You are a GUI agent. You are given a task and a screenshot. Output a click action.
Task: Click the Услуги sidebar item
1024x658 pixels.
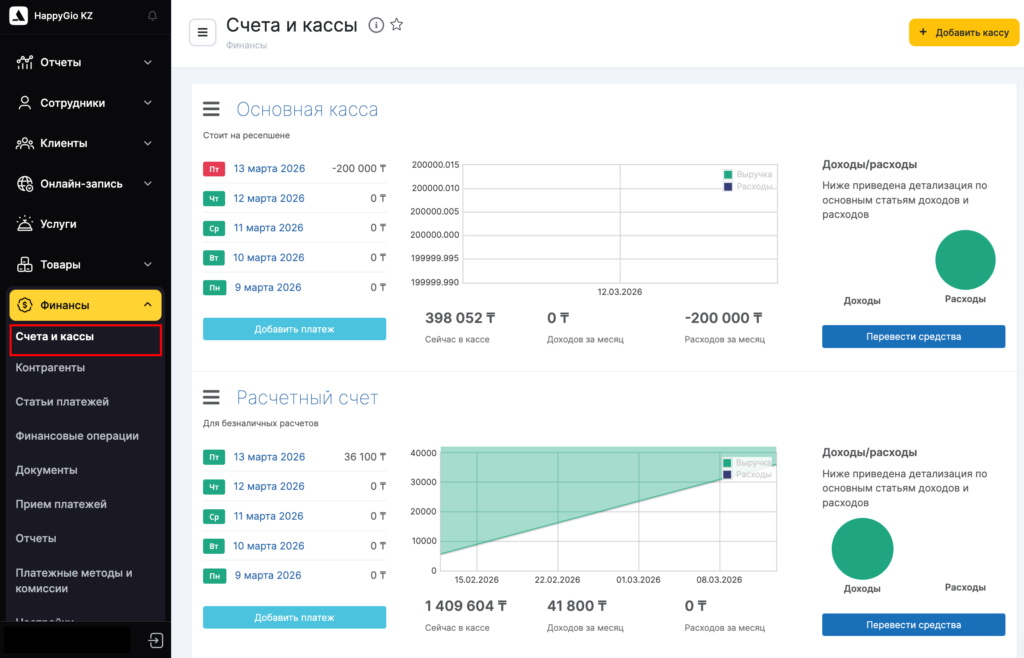[58, 224]
